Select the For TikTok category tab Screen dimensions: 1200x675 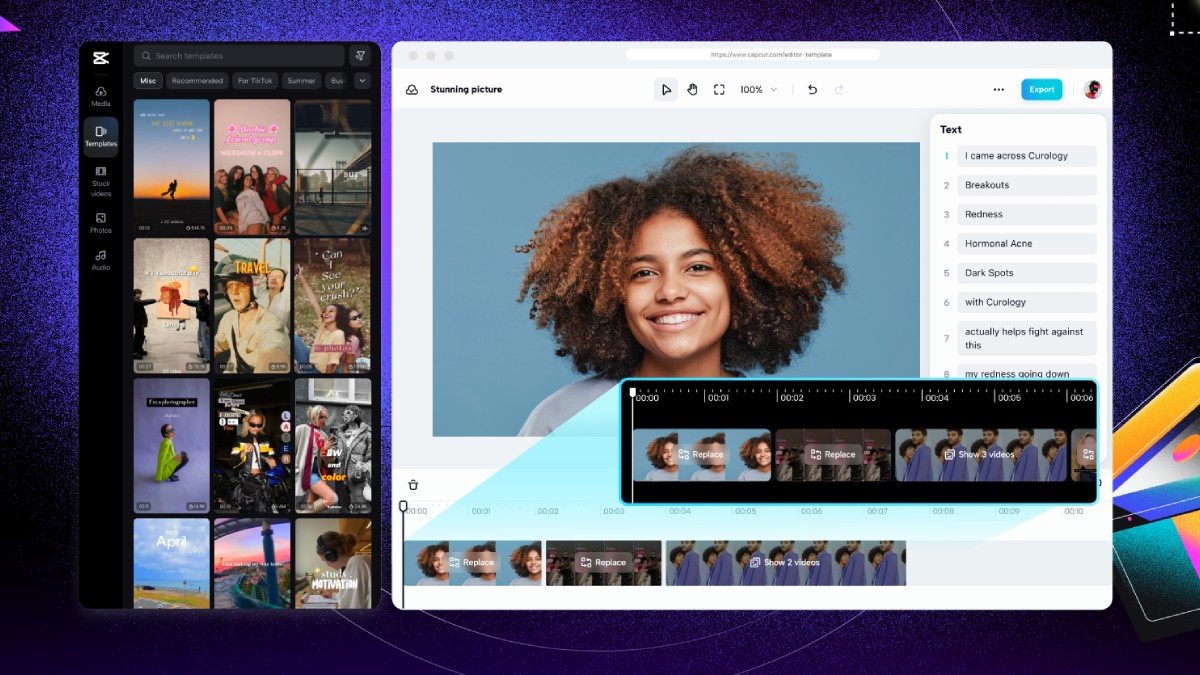tap(256, 81)
